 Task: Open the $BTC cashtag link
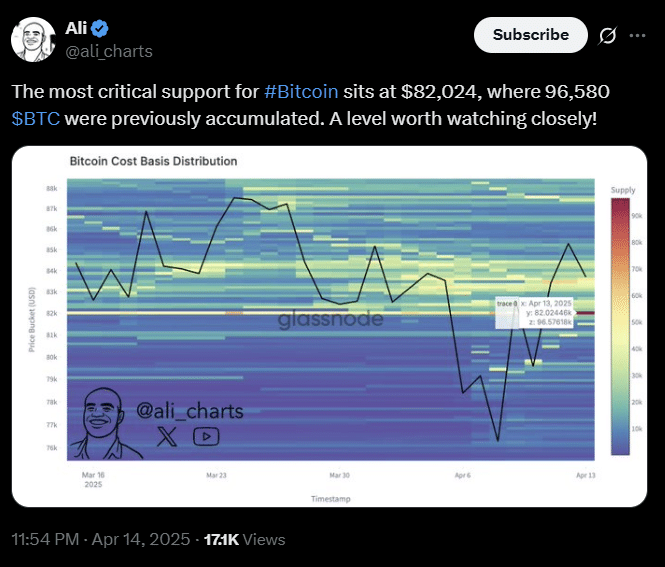[36, 119]
